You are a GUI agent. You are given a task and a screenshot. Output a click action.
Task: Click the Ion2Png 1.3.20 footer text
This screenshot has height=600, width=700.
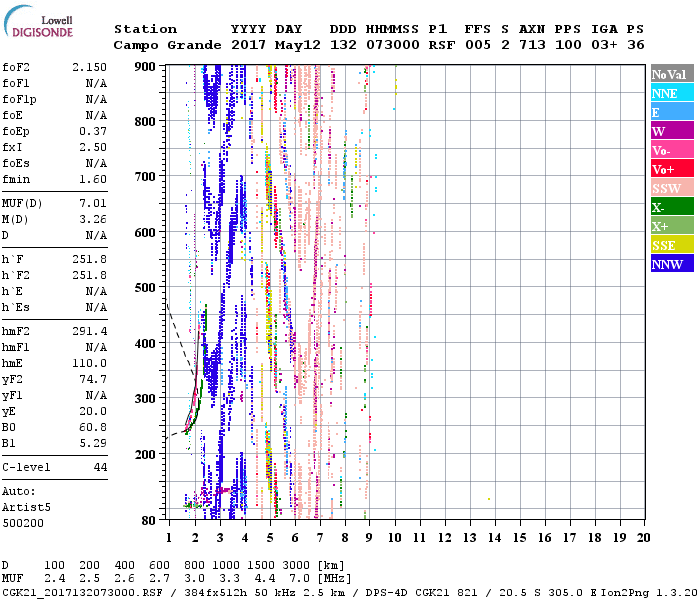[x=650, y=592]
